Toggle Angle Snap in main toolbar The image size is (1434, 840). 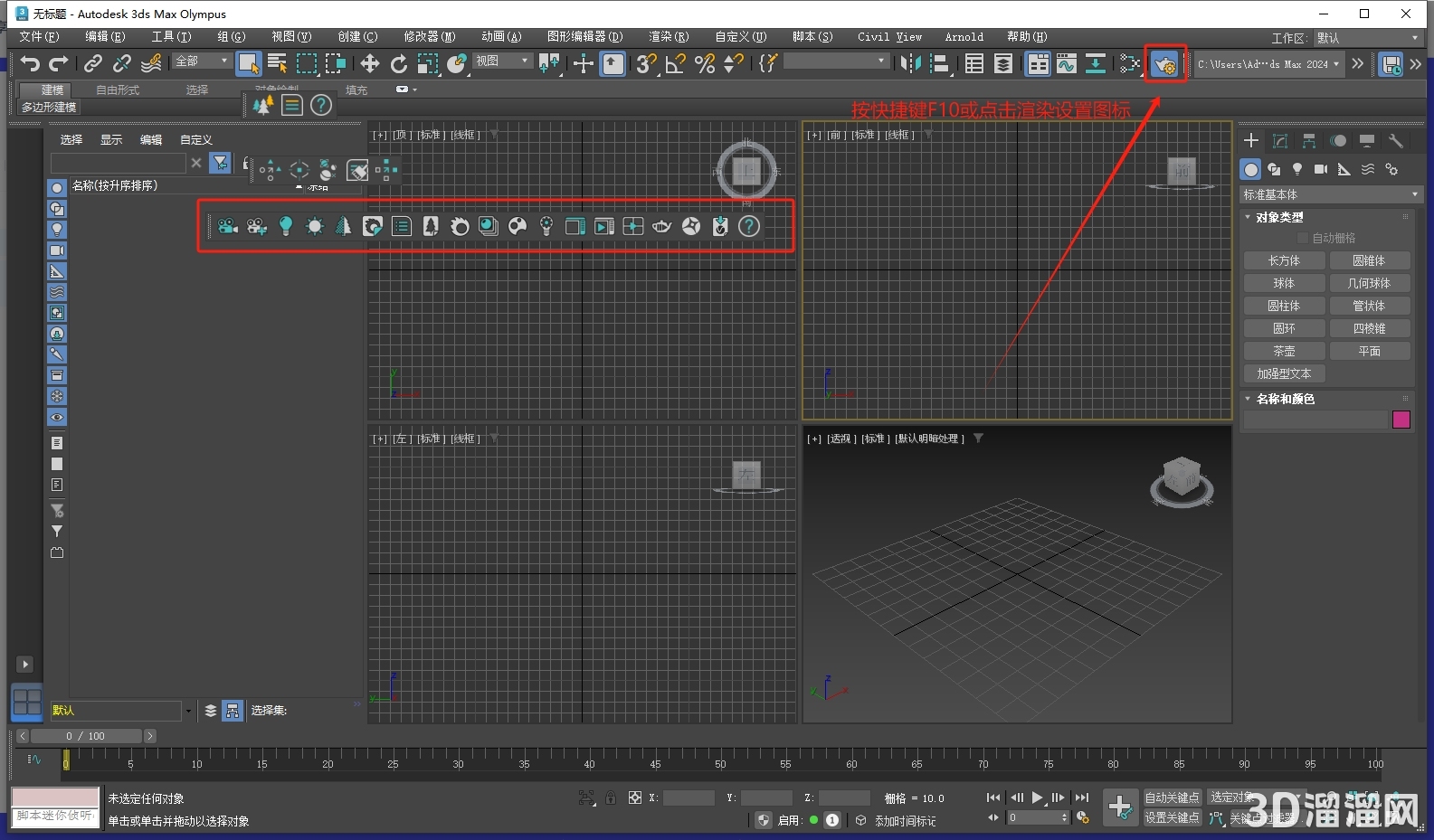click(675, 63)
